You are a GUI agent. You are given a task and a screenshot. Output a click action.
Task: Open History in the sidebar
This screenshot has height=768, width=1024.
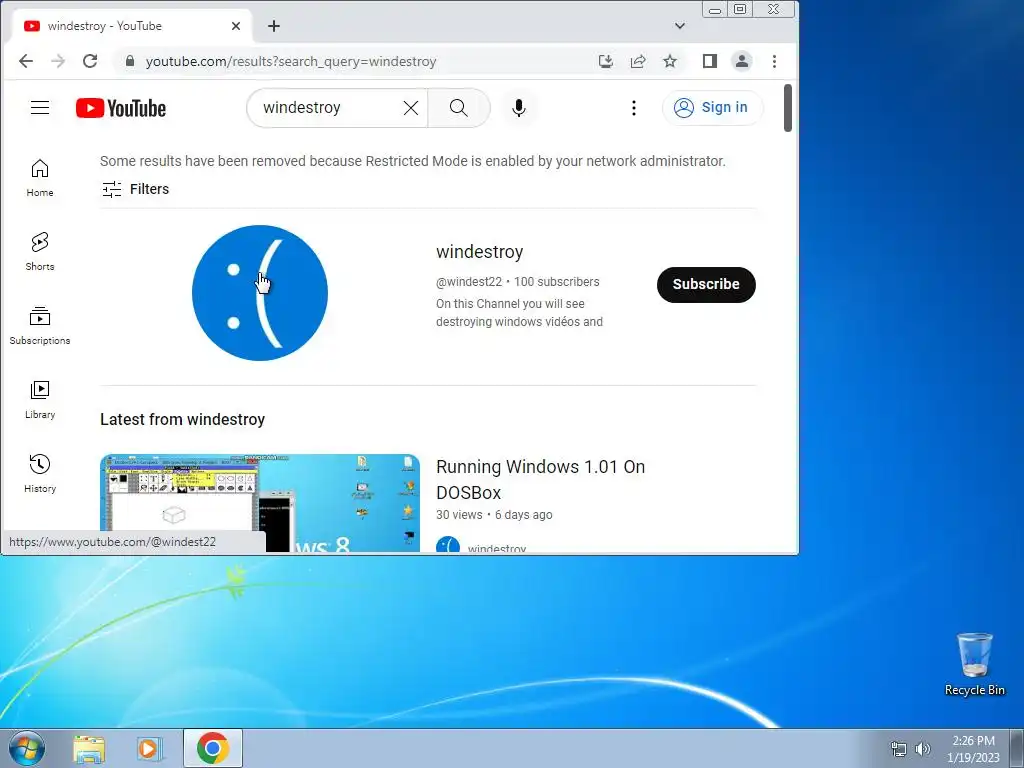[40, 474]
